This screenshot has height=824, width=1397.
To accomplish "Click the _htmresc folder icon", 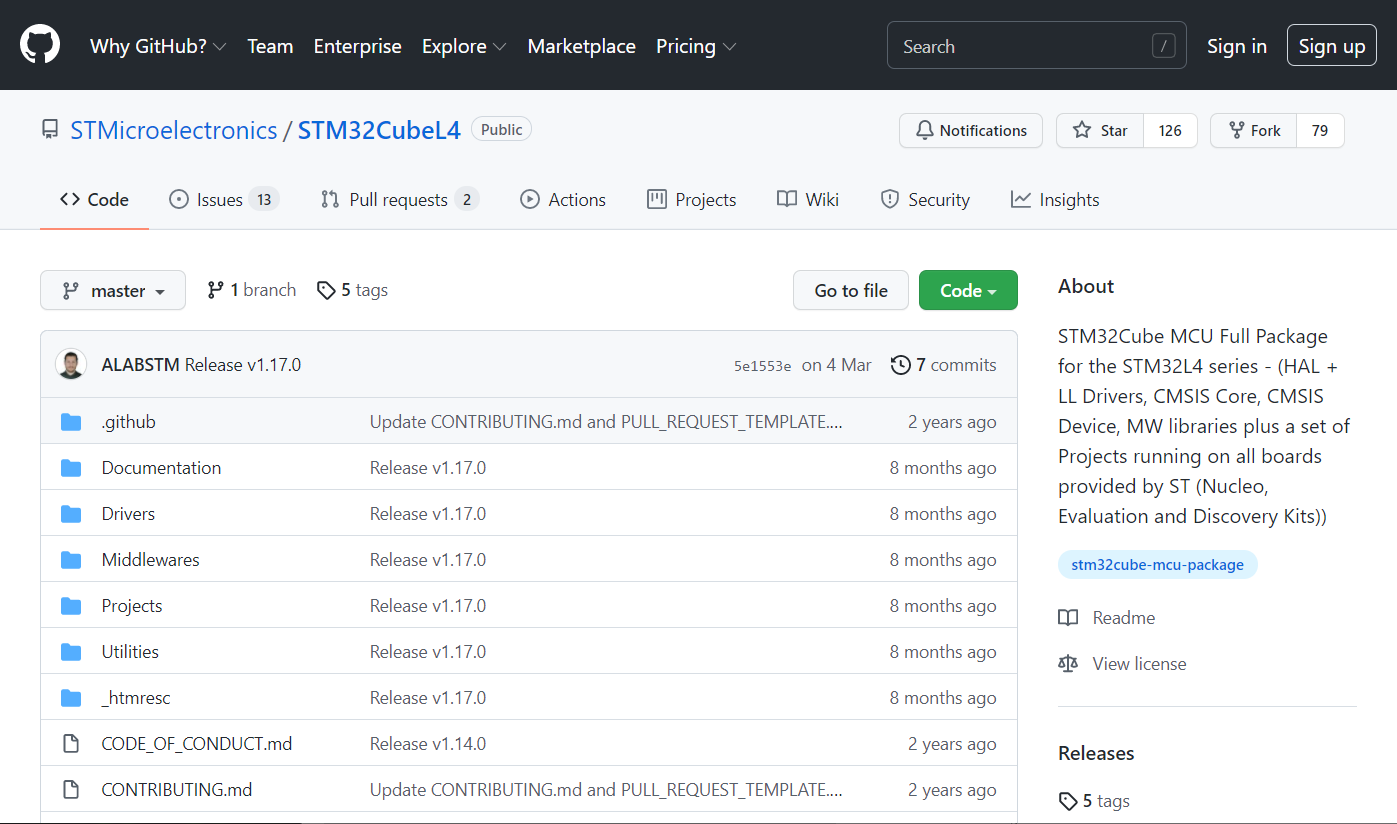I will tap(71, 698).
